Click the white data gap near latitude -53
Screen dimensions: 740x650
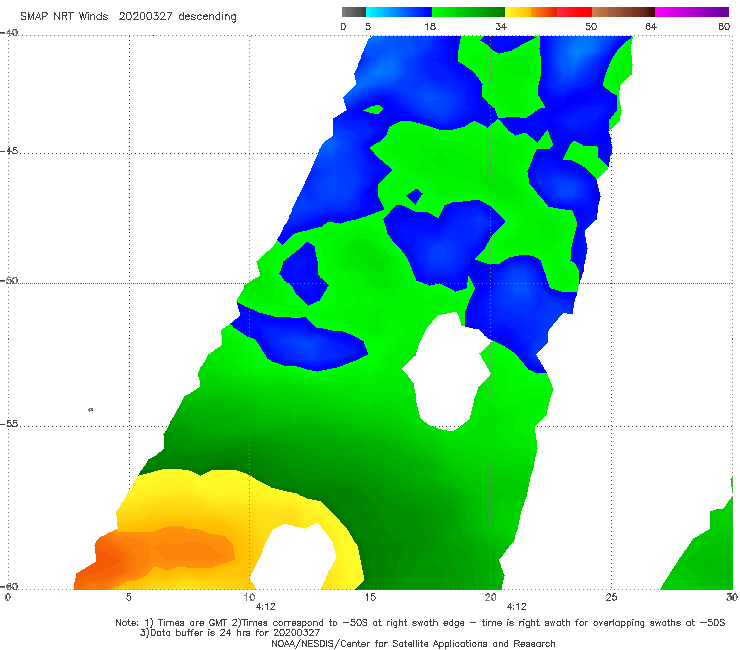[x=448, y=373]
